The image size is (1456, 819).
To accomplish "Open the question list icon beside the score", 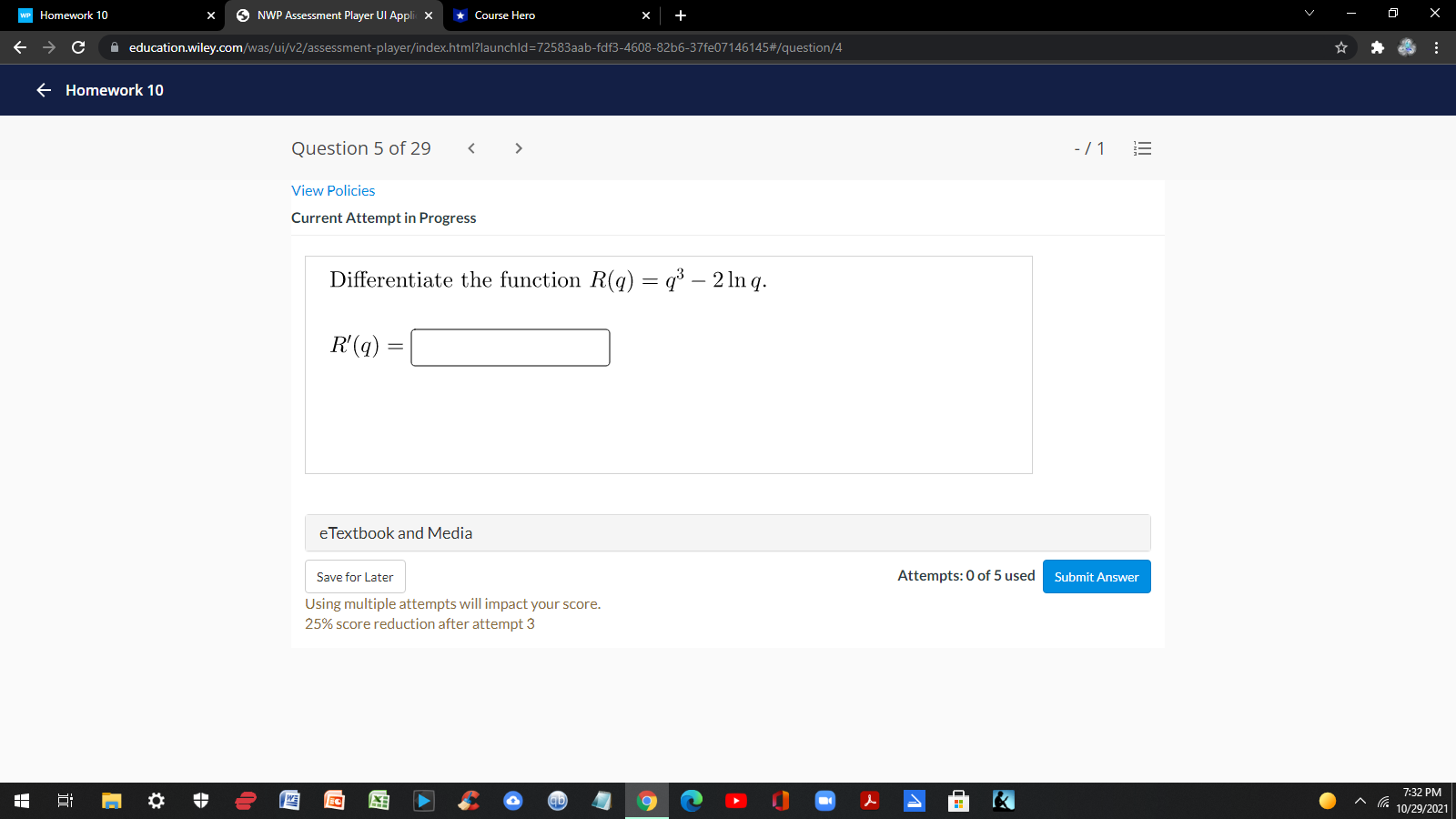I will tap(1142, 148).
